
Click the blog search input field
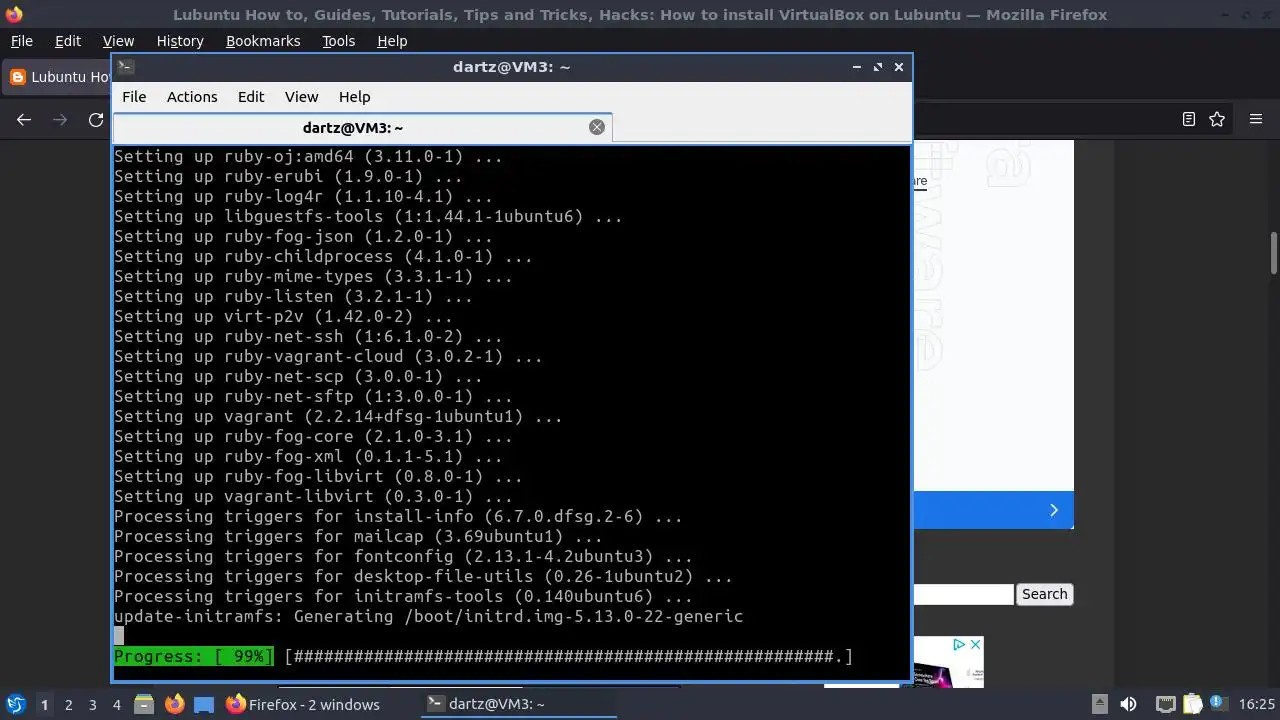963,594
